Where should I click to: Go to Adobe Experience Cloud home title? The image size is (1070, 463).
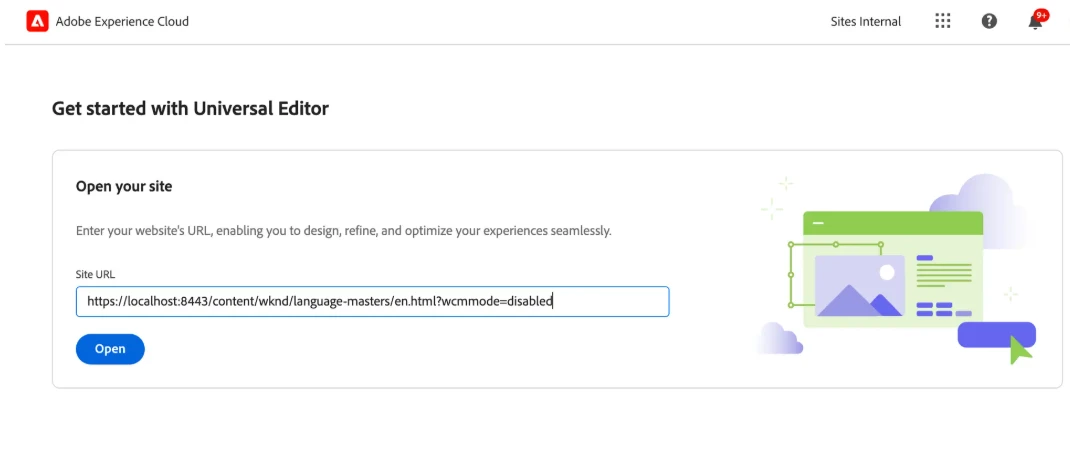122,22
